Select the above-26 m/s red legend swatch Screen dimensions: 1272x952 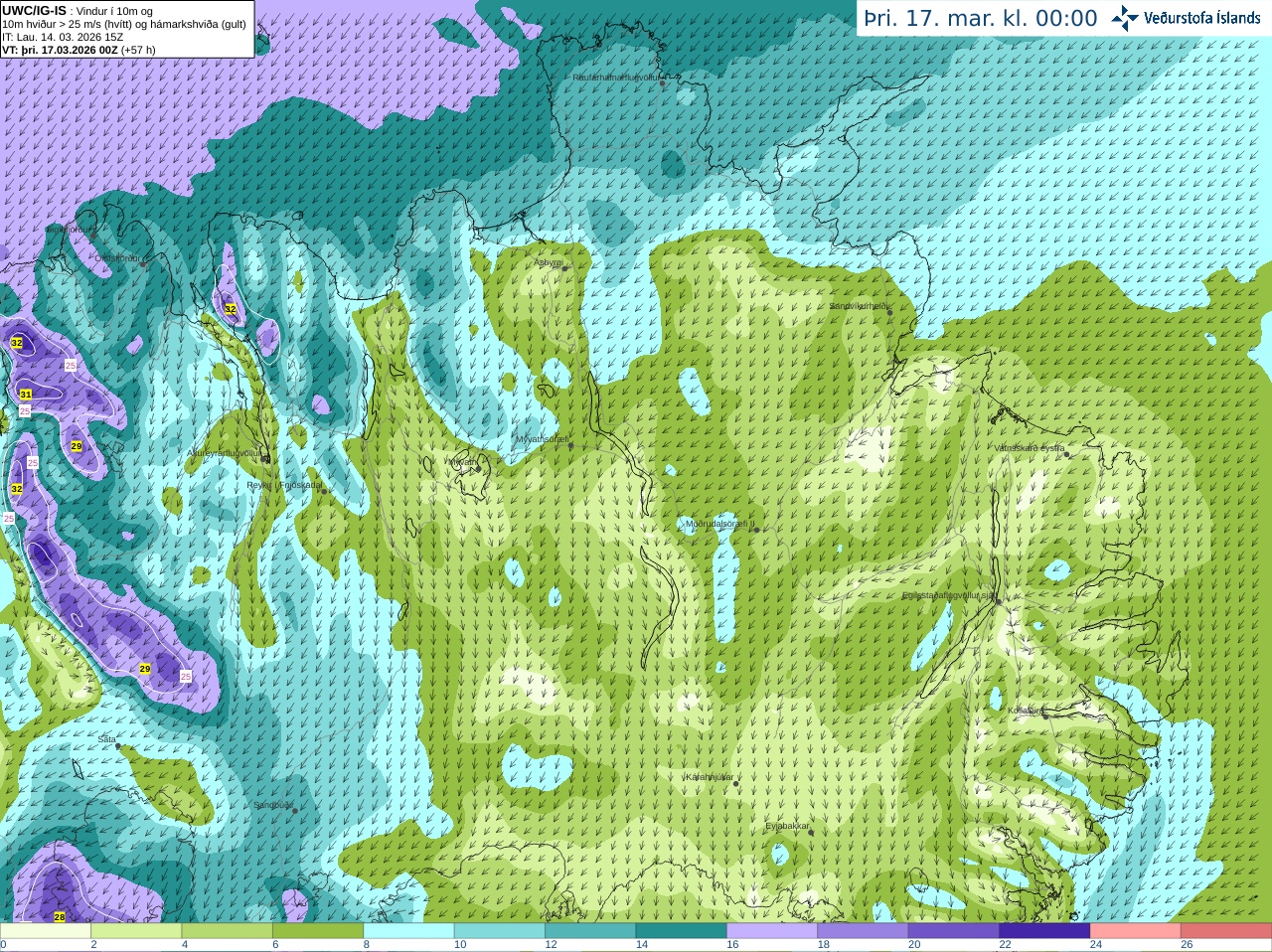1226,931
